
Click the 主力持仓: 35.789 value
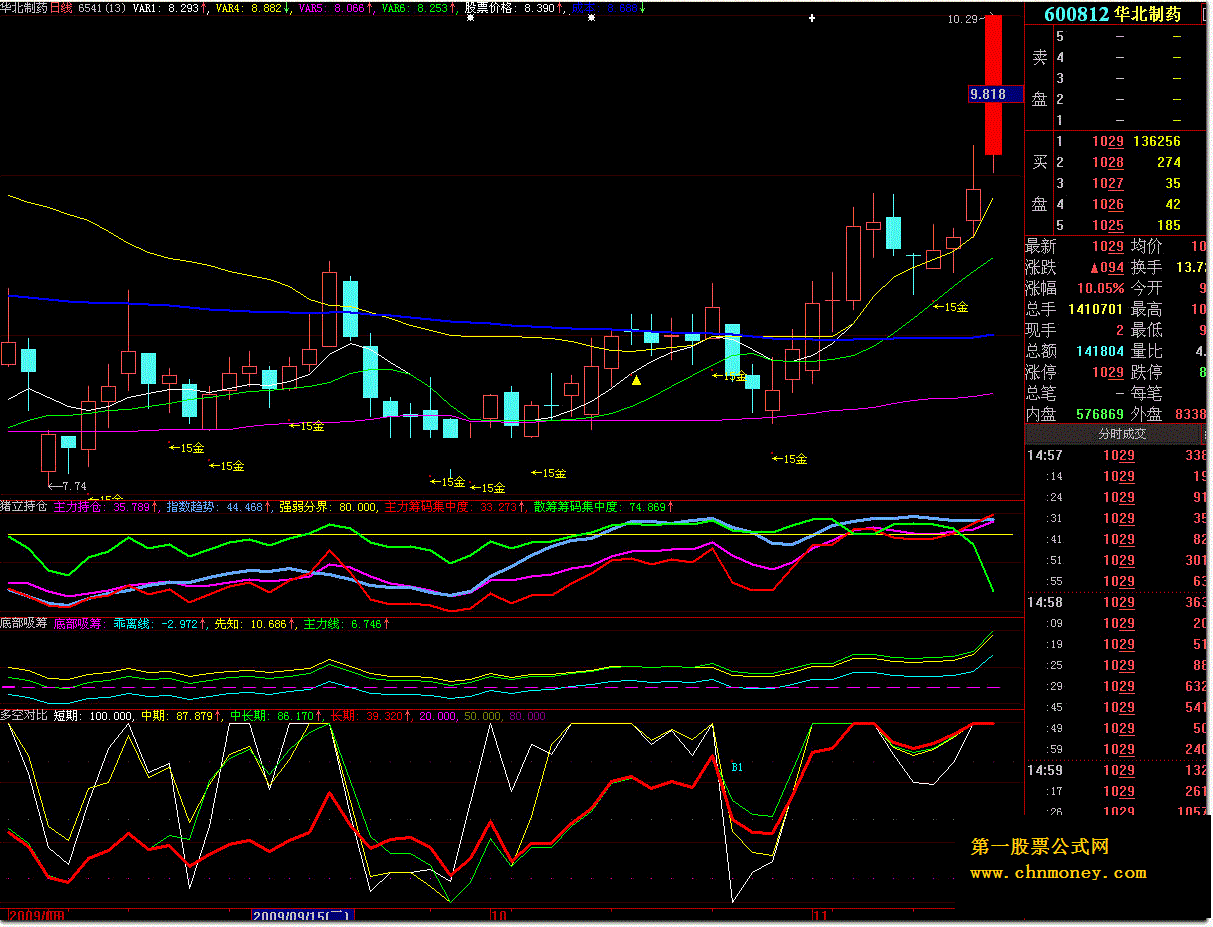(x=105, y=507)
